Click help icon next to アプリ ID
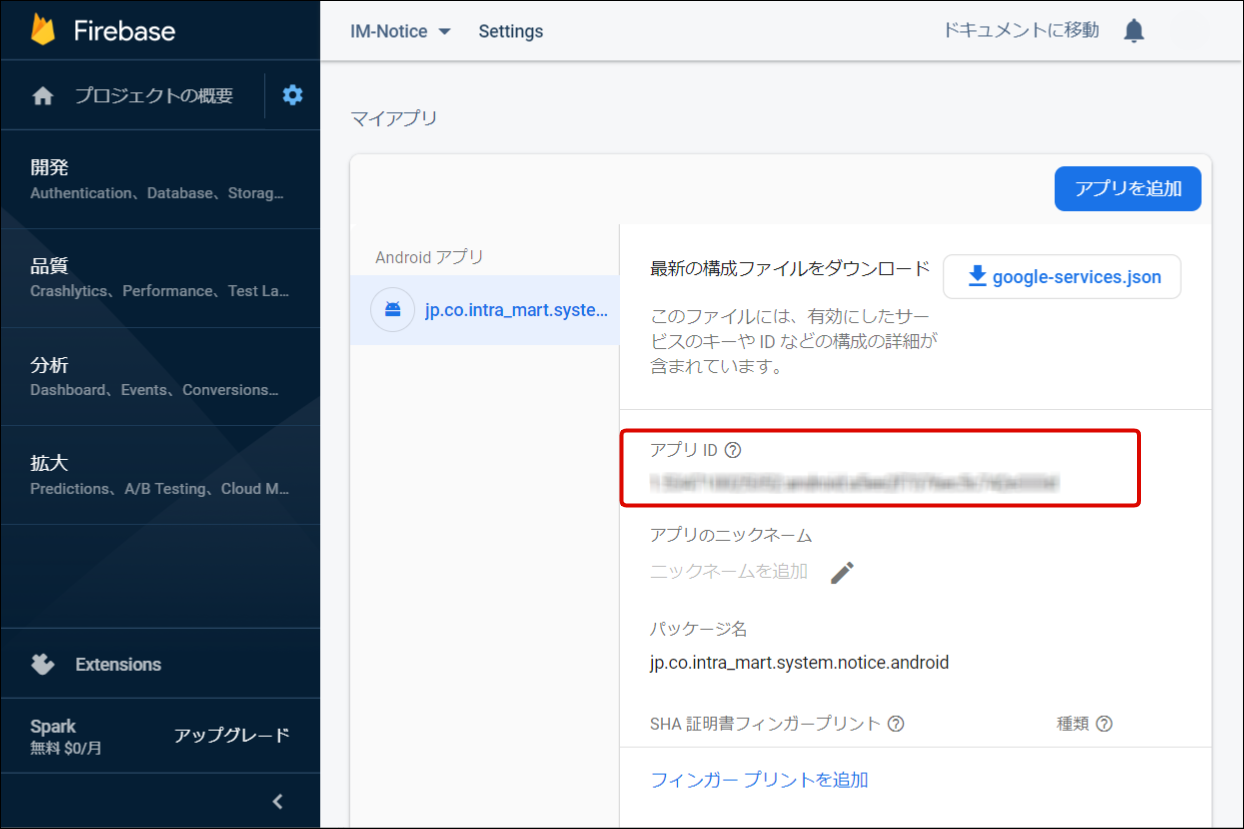Viewport: 1244px width, 829px height. pyautogui.click(x=732, y=450)
